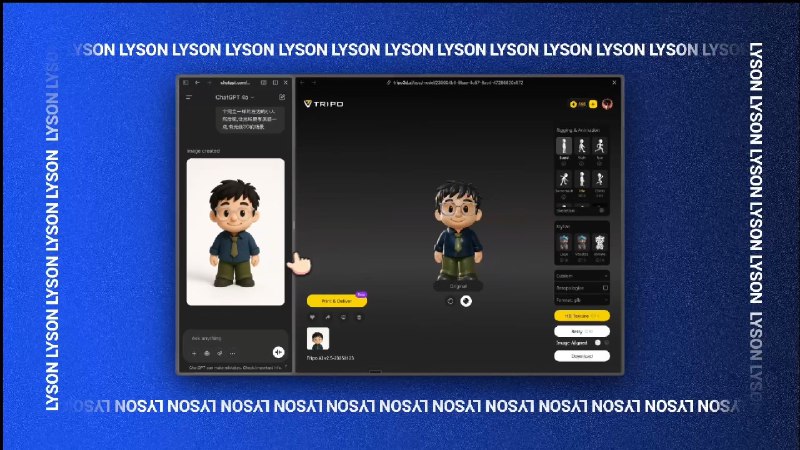800x450 pixels.
Task: Click the white Download button
Action: [582, 356]
